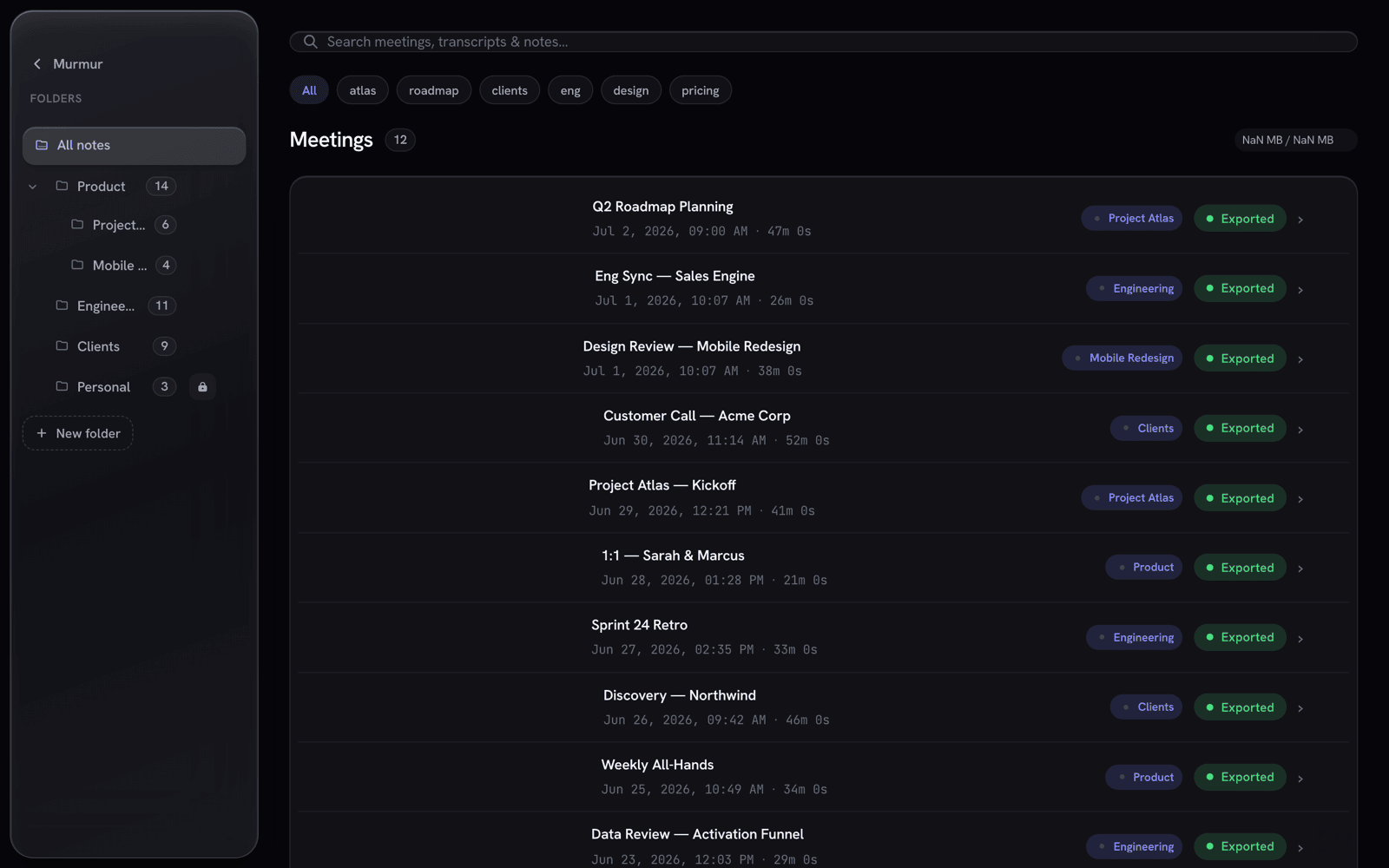
Task: Open the Project Atlas — Kickoff meeting
Action: pyautogui.click(x=662, y=485)
